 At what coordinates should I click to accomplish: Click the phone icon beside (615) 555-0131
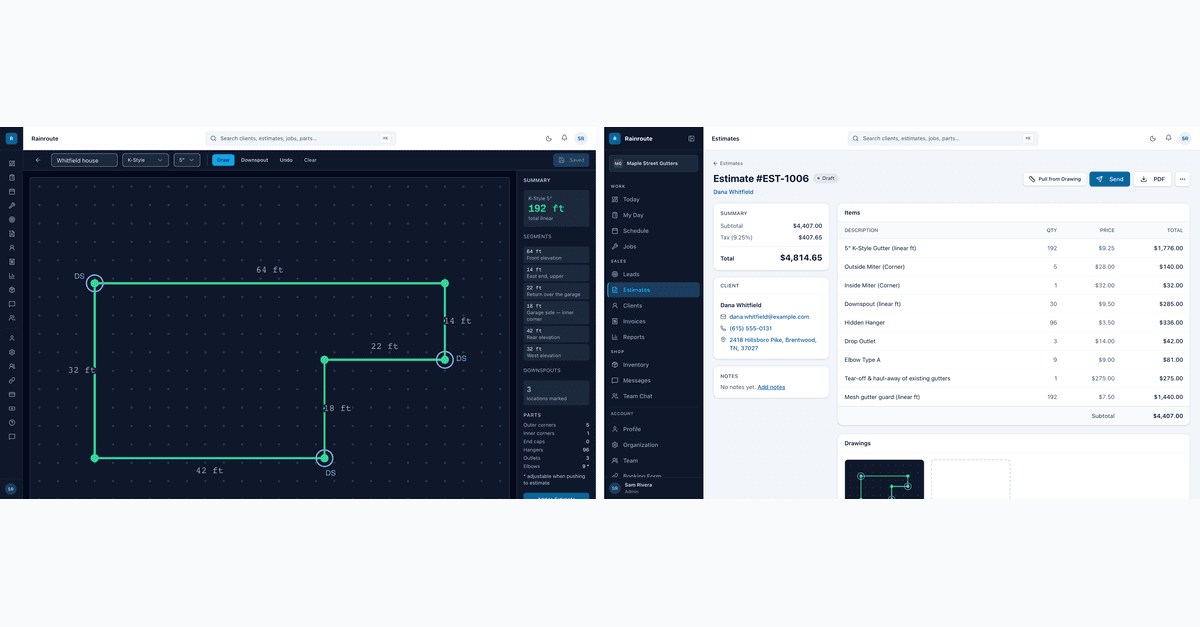(723, 328)
